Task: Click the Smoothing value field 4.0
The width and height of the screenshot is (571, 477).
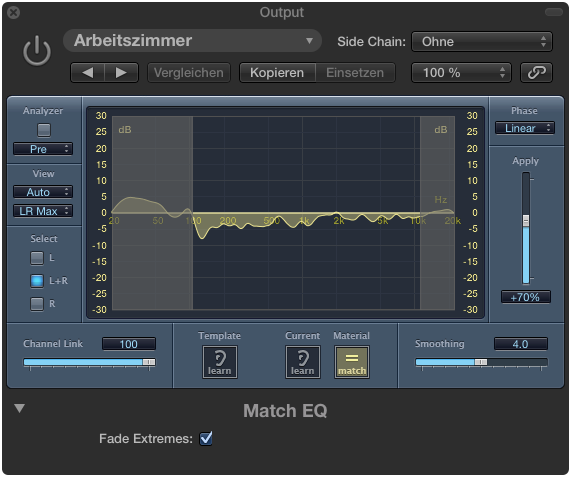Action: [x=520, y=344]
